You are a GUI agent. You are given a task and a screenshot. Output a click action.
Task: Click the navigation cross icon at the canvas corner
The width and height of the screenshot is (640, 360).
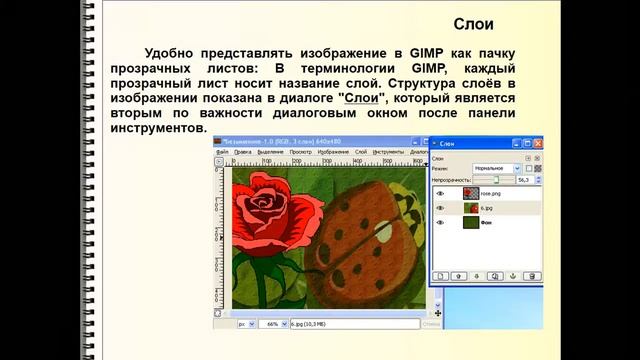click(438, 313)
